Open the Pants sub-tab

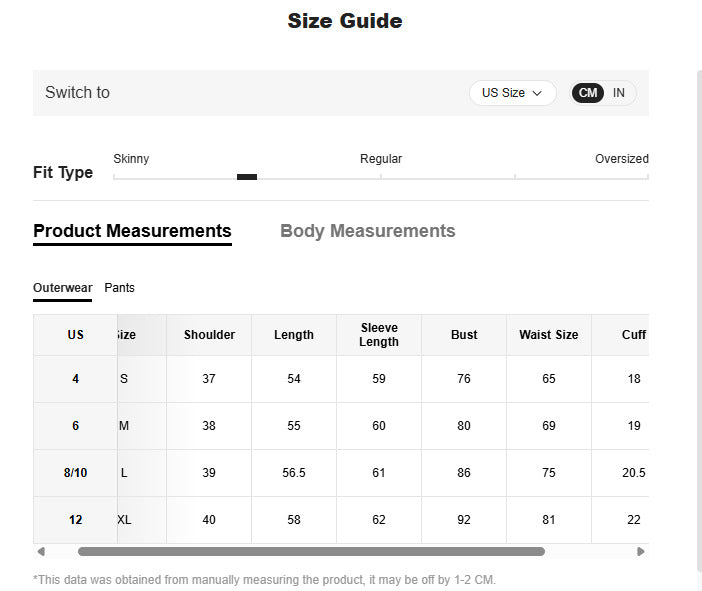click(x=120, y=288)
